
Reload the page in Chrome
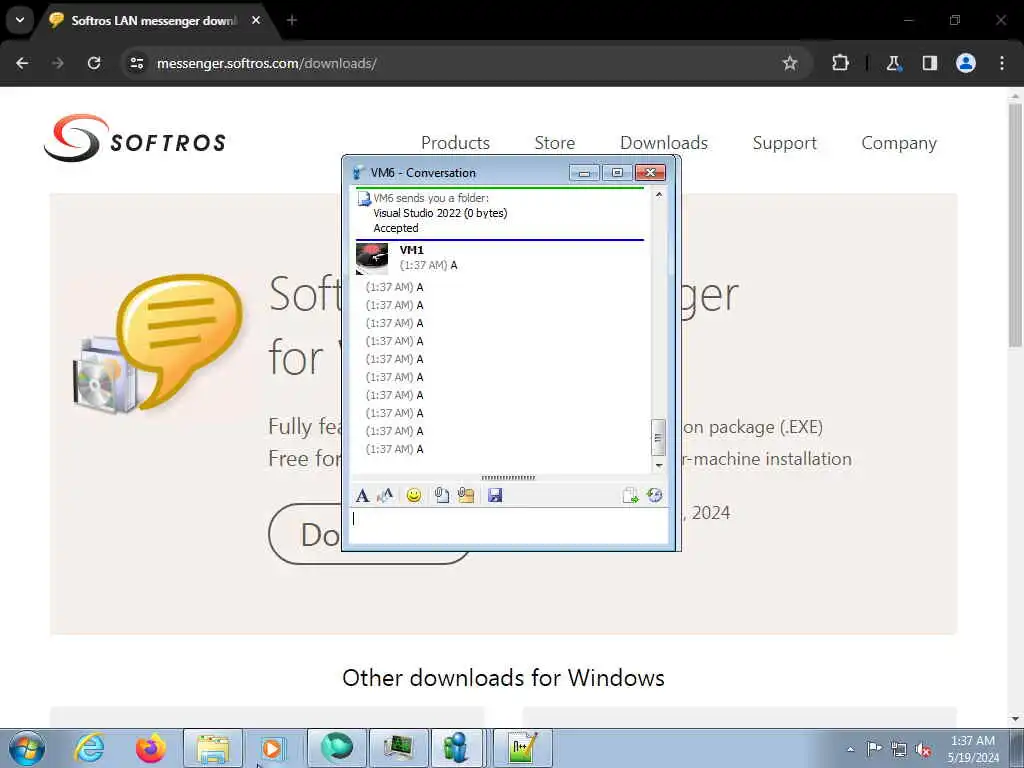tap(94, 63)
